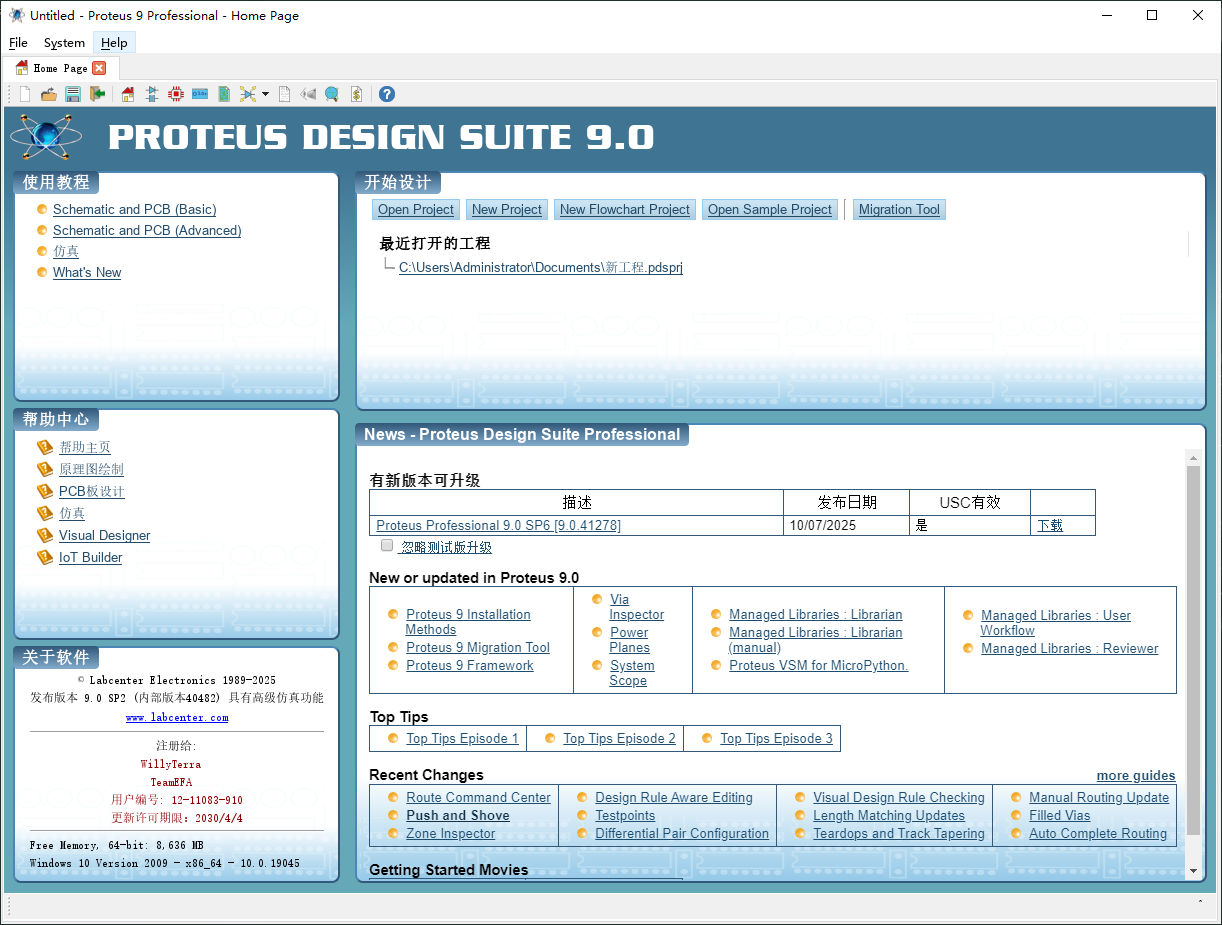Click the News panel scrollbar up arrow
Viewport: 1222px width, 925px height.
point(1192,457)
